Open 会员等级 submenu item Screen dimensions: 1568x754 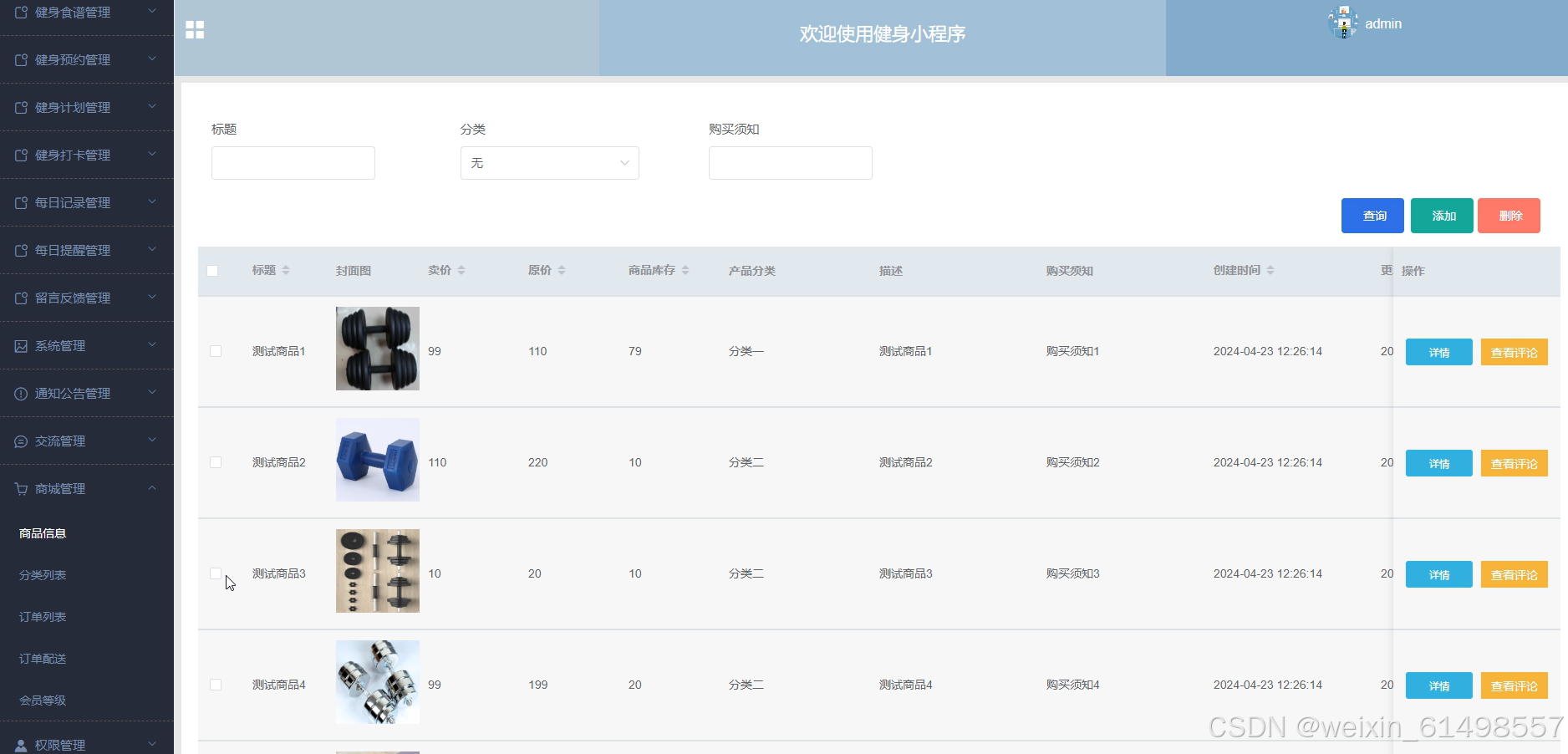43,701
